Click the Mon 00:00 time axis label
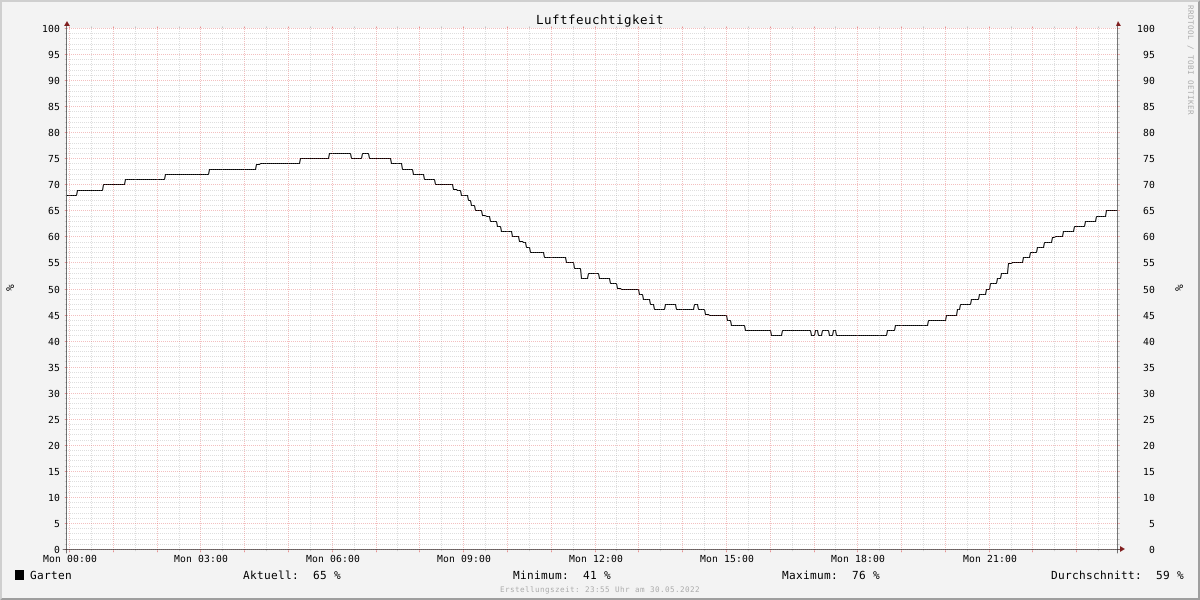This screenshot has height=600, width=1200. tap(70, 559)
